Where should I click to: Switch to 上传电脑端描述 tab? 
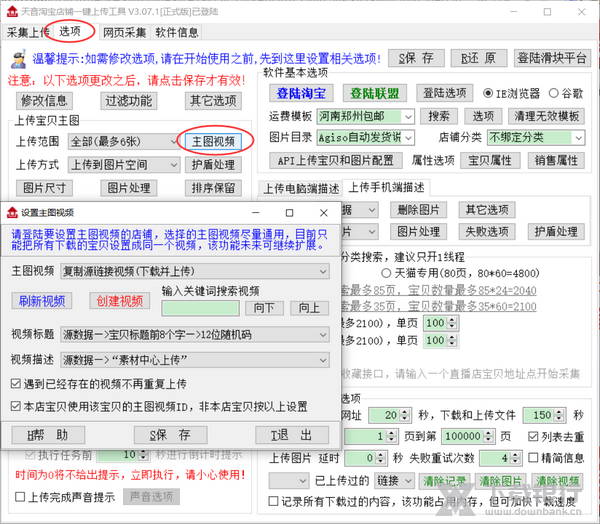pyautogui.click(x=301, y=188)
